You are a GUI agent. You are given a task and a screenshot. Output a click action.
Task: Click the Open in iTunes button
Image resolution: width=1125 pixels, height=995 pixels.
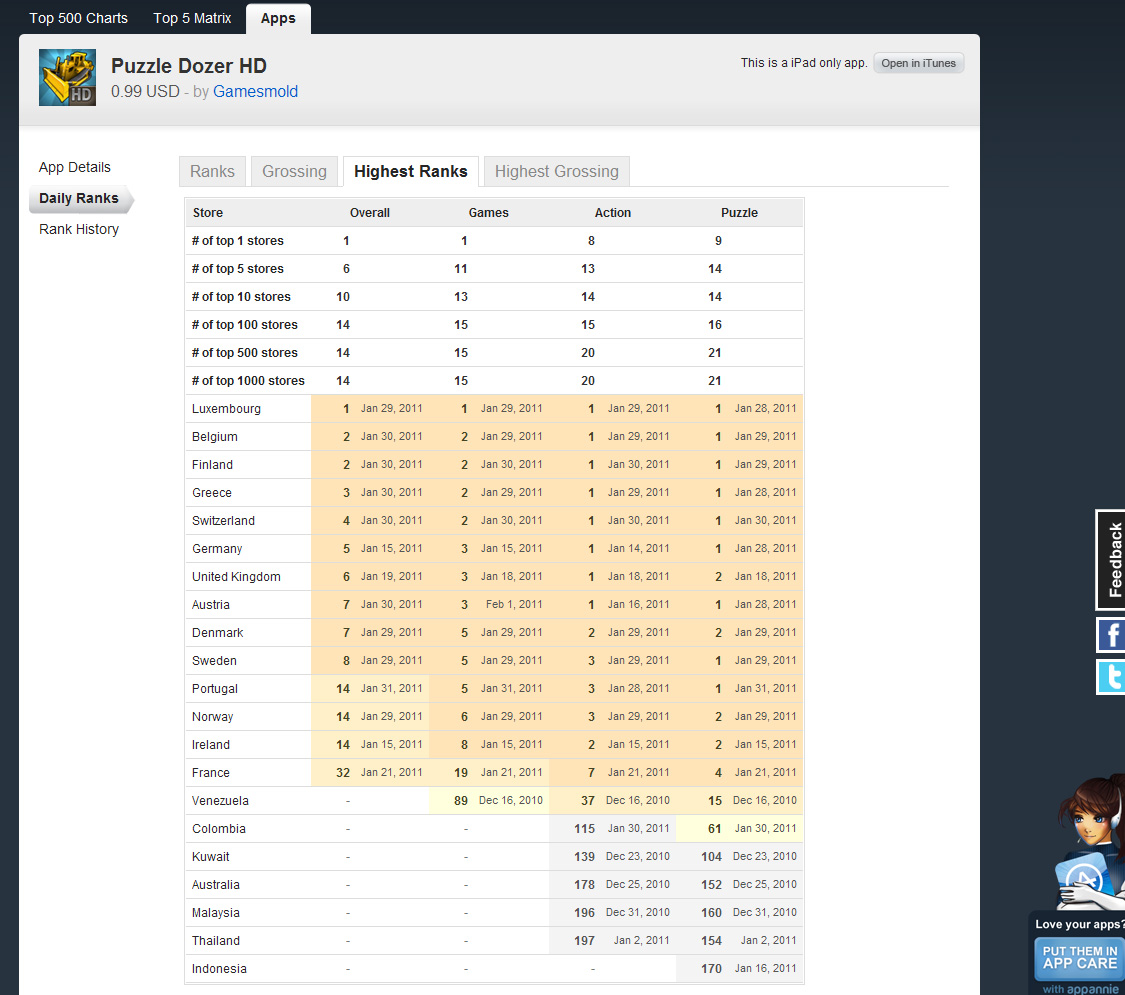pyautogui.click(x=918, y=63)
